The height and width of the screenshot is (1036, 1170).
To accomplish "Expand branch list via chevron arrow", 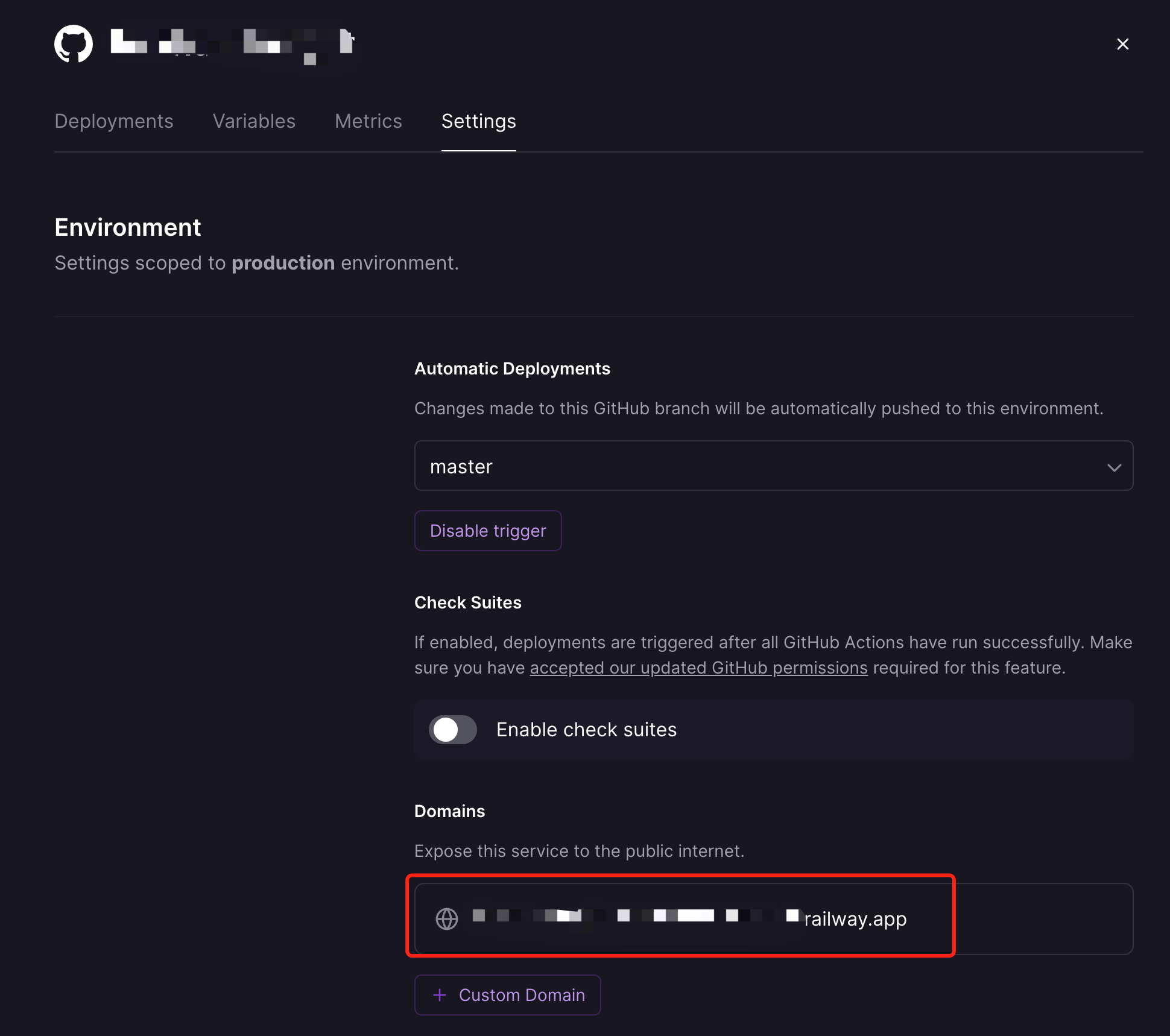I will (1114, 467).
